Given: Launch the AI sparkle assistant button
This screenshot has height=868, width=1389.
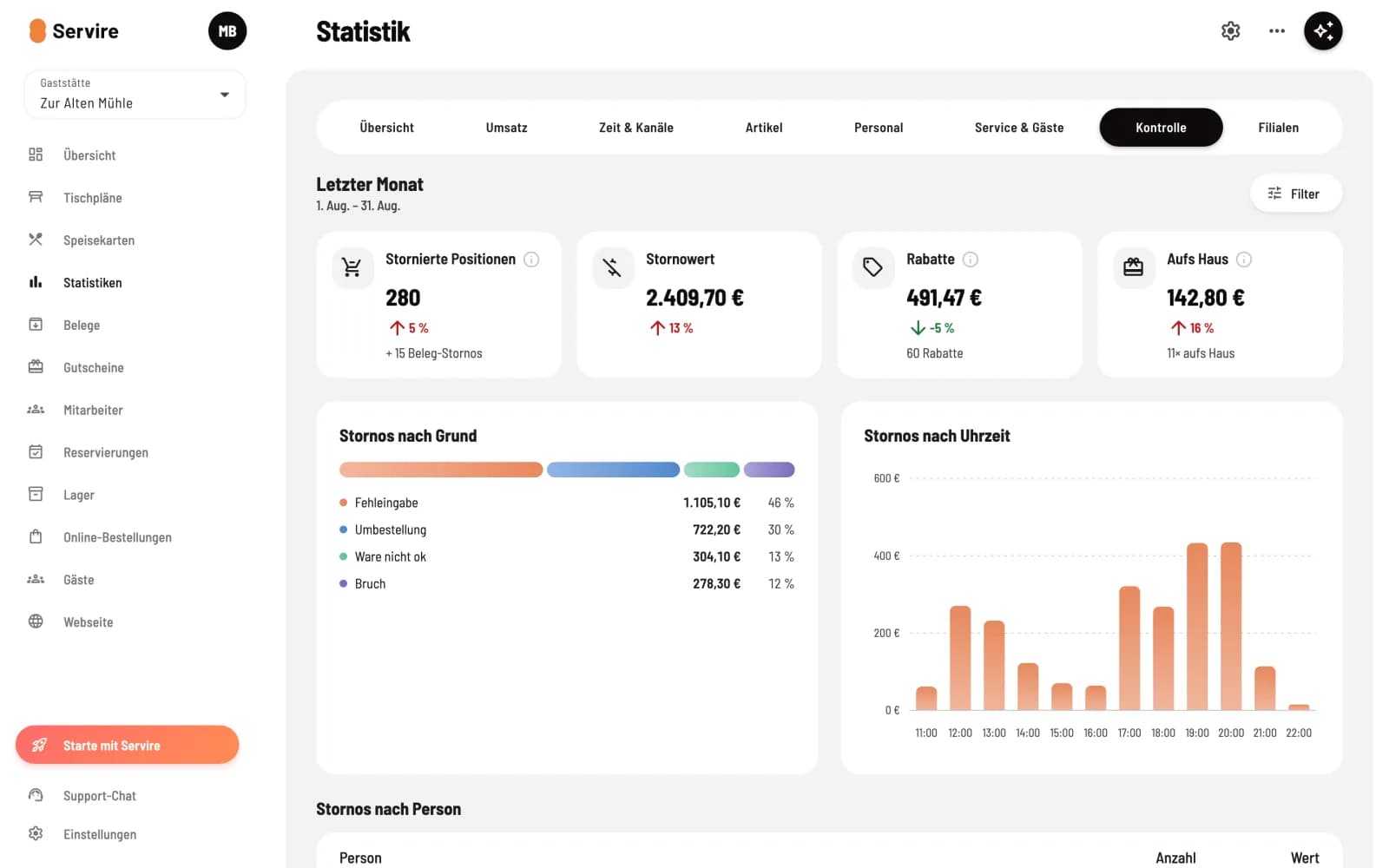Looking at the screenshot, I should (1323, 31).
